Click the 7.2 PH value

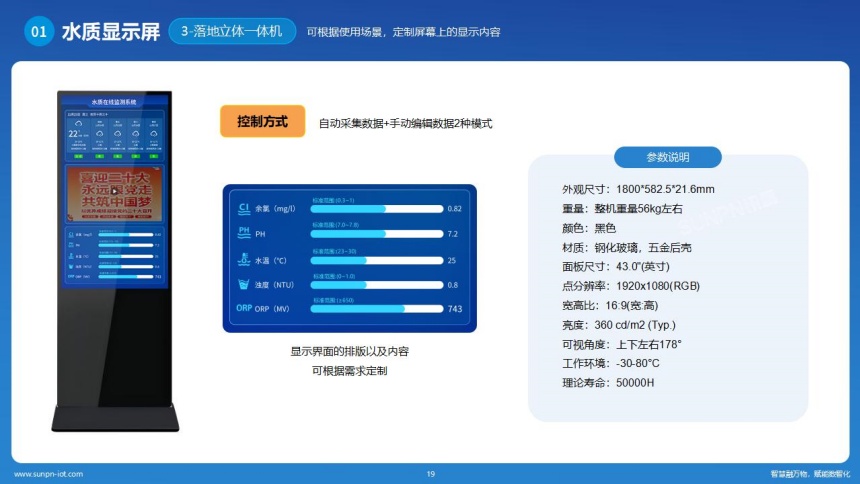pyautogui.click(x=452, y=234)
